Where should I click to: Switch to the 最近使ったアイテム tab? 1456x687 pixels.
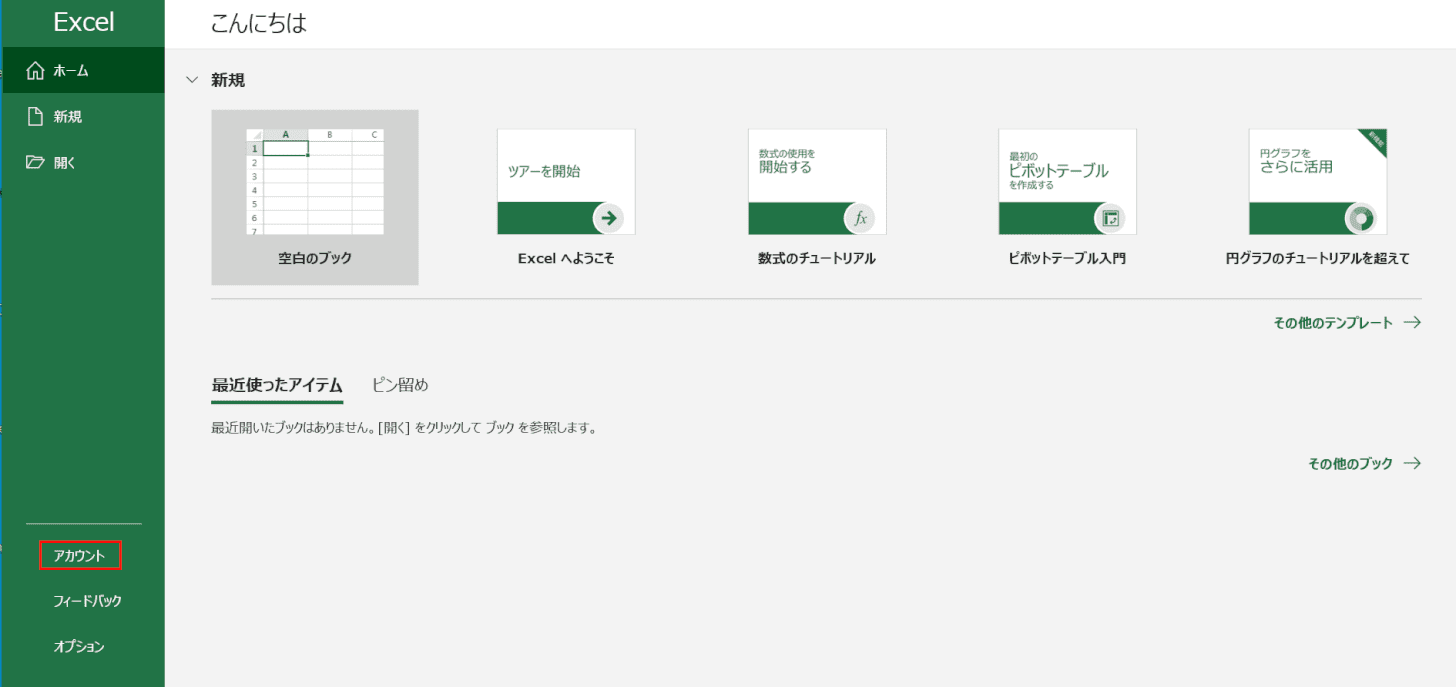pos(277,385)
